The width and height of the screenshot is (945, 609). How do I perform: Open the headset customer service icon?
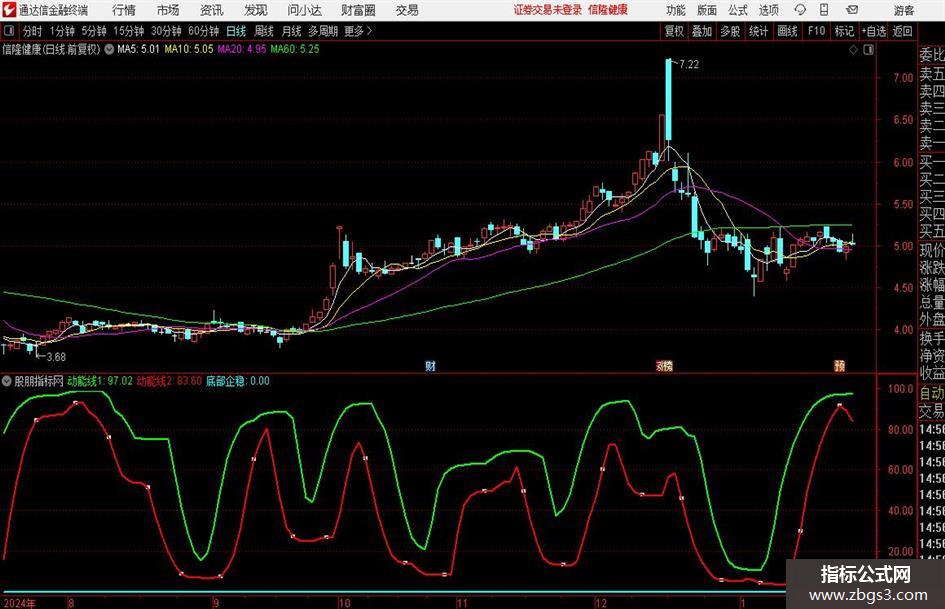click(x=800, y=10)
